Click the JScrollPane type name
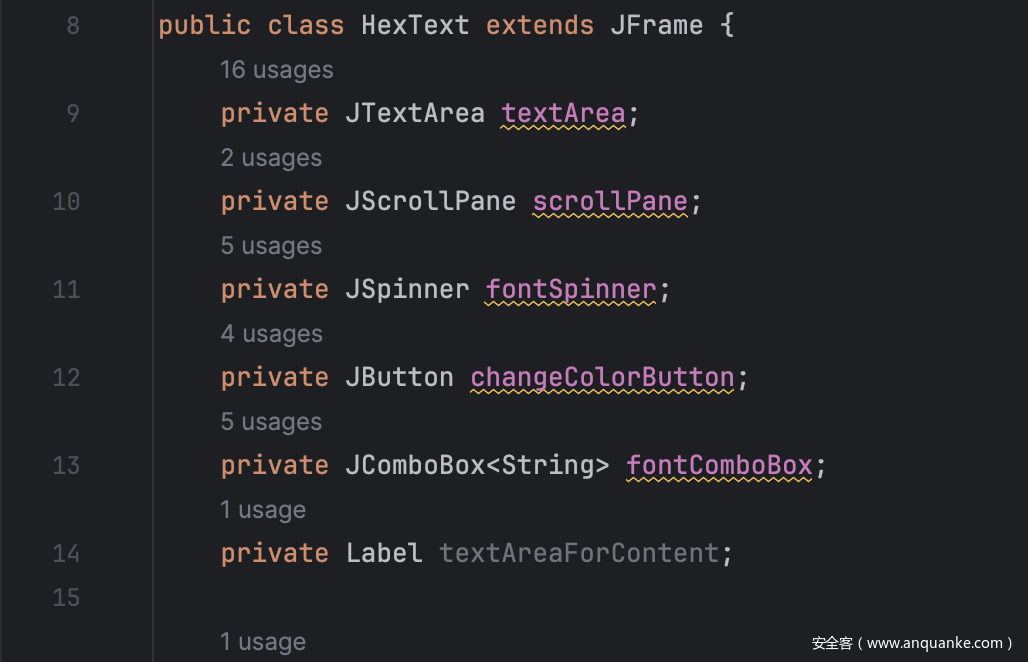This screenshot has height=662, width=1028. 431,201
